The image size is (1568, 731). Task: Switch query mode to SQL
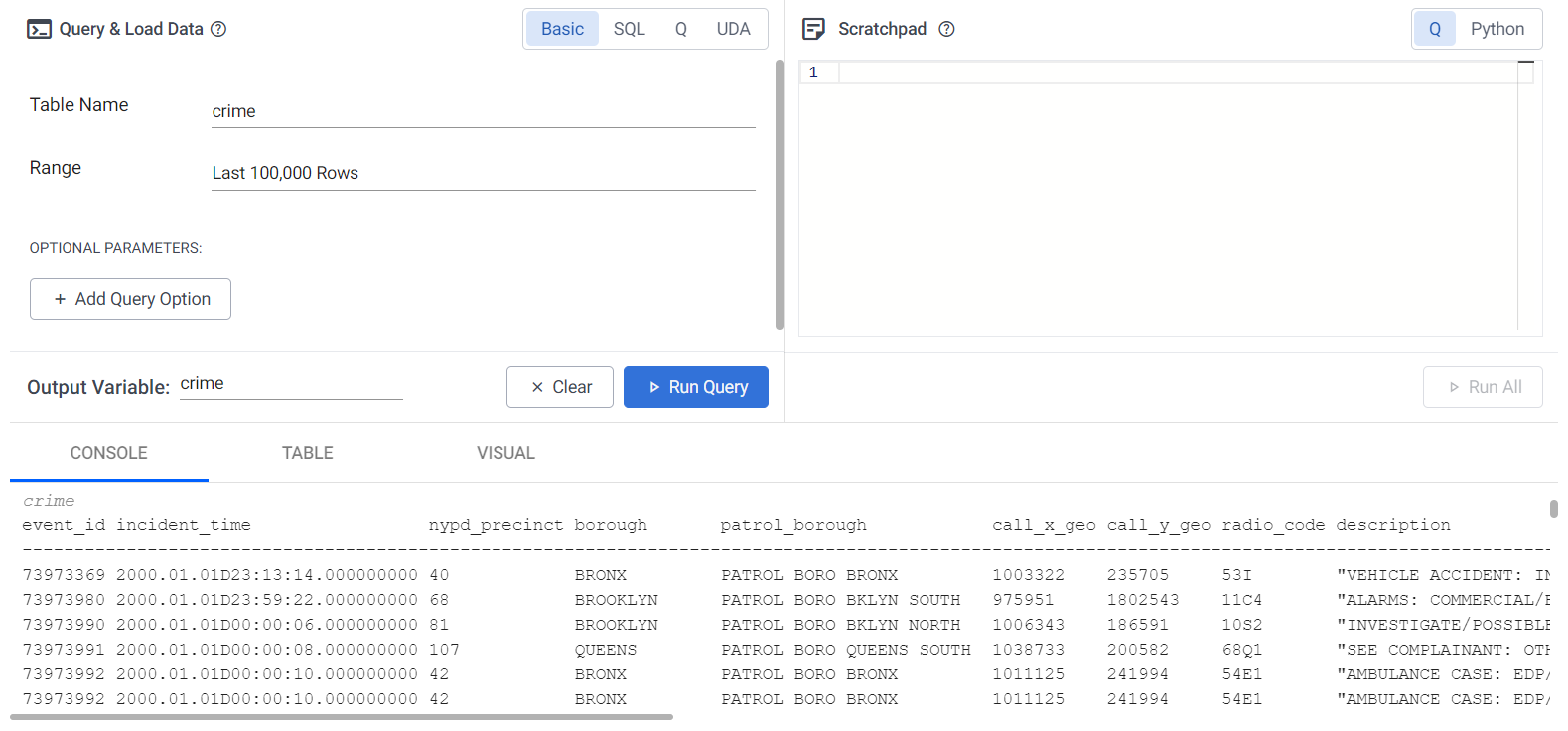pyautogui.click(x=629, y=29)
